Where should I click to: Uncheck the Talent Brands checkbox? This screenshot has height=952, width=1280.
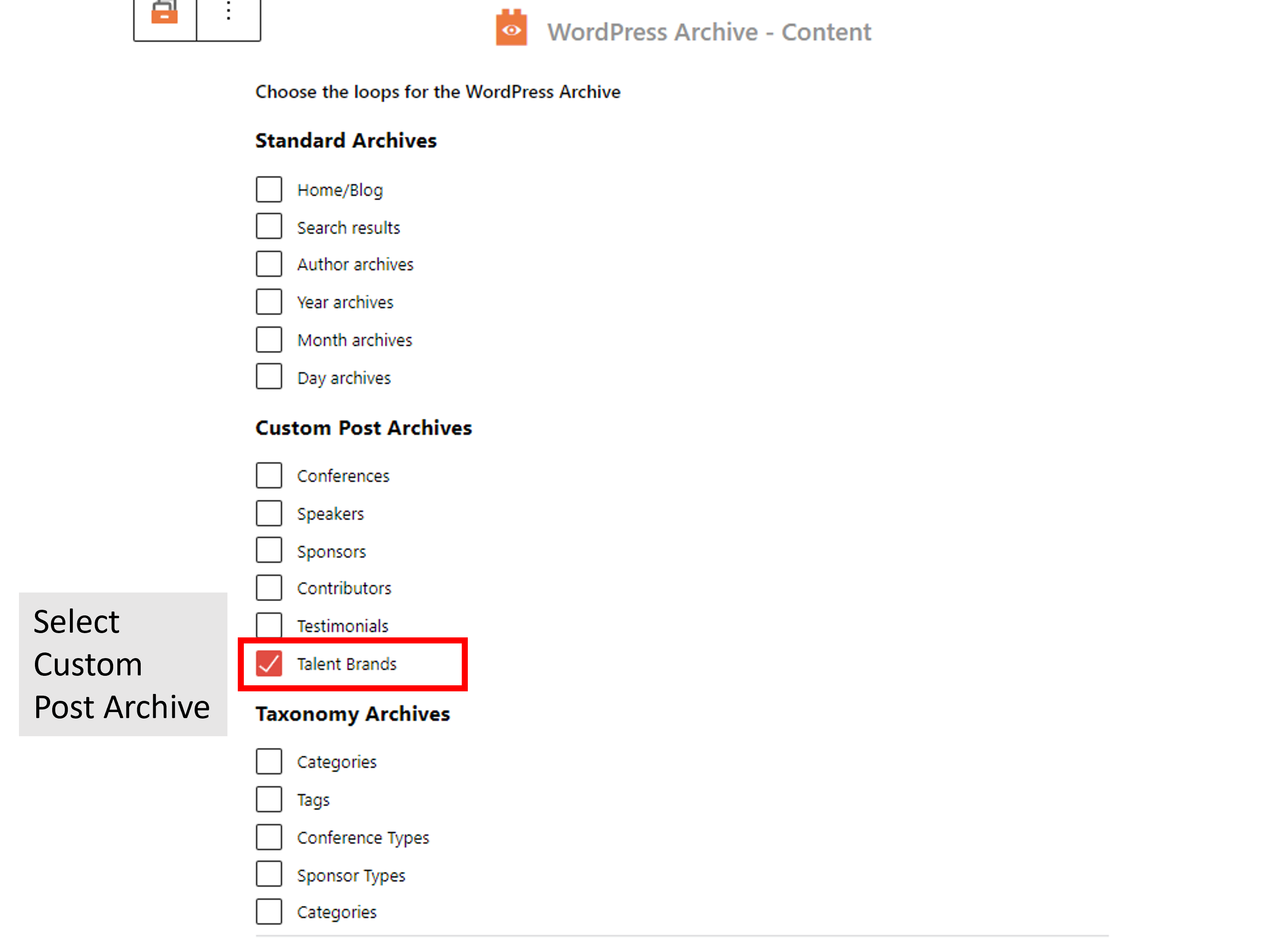pos(269,663)
